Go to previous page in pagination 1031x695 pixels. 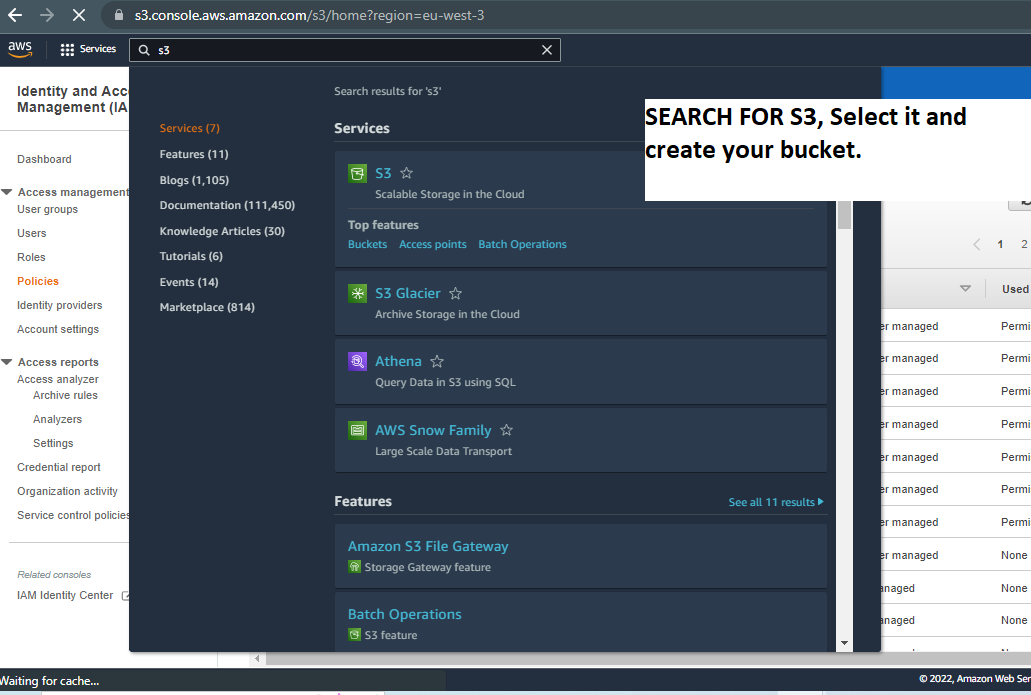976,245
